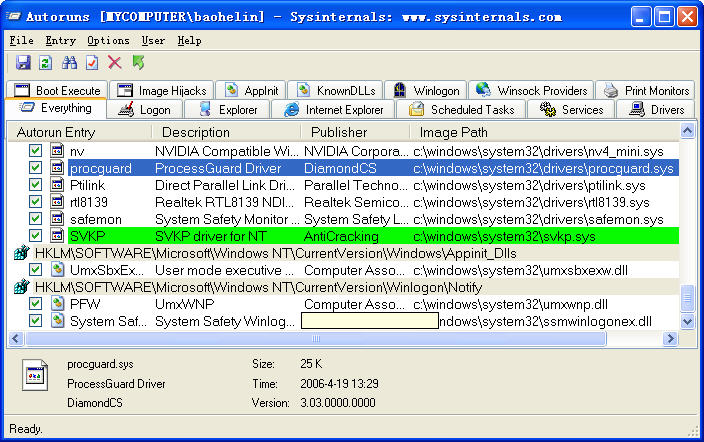704x442 pixels.
Task: Click the vertical scrollbar thumb
Action: [x=687, y=298]
